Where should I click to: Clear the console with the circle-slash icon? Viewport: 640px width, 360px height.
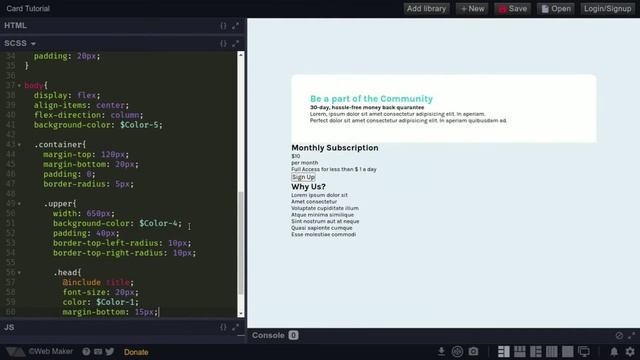click(x=619, y=336)
